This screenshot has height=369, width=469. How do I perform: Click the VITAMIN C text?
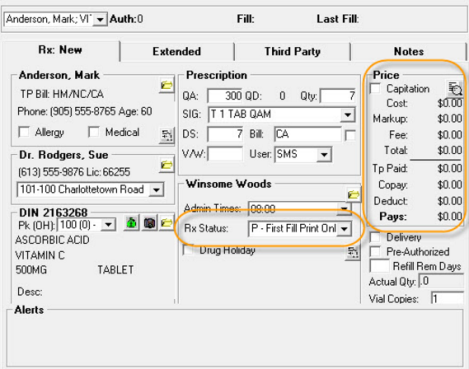[40, 255]
